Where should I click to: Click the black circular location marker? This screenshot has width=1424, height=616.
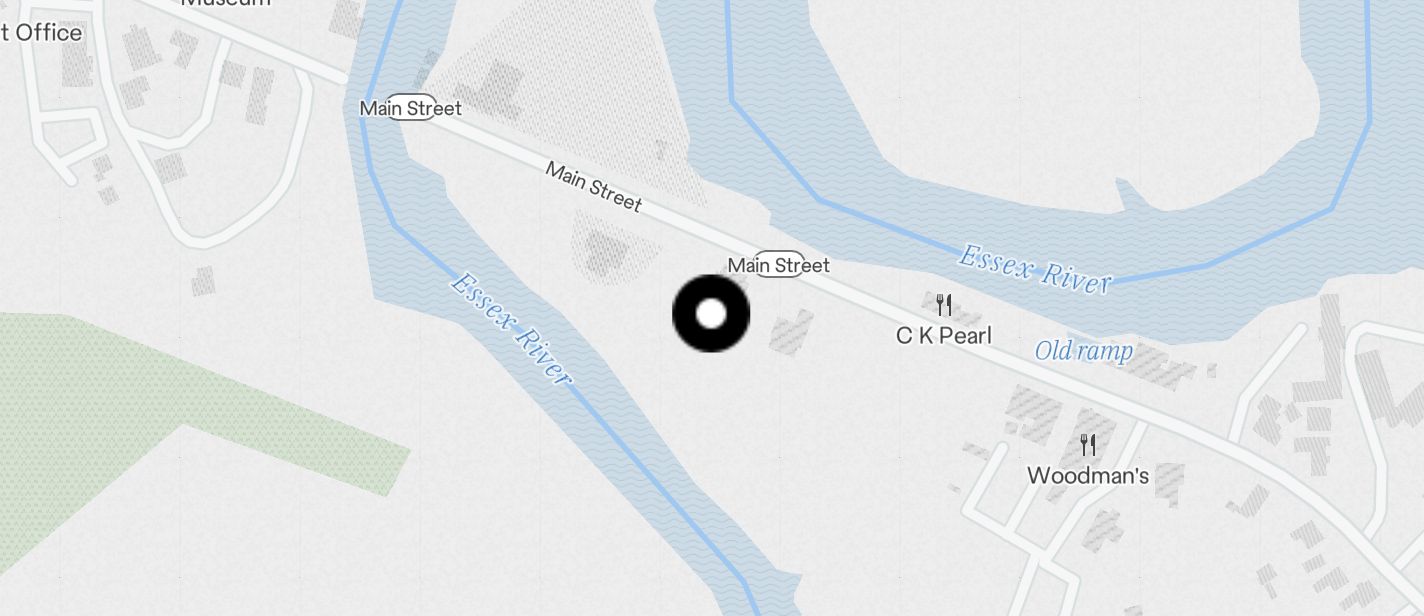click(711, 314)
